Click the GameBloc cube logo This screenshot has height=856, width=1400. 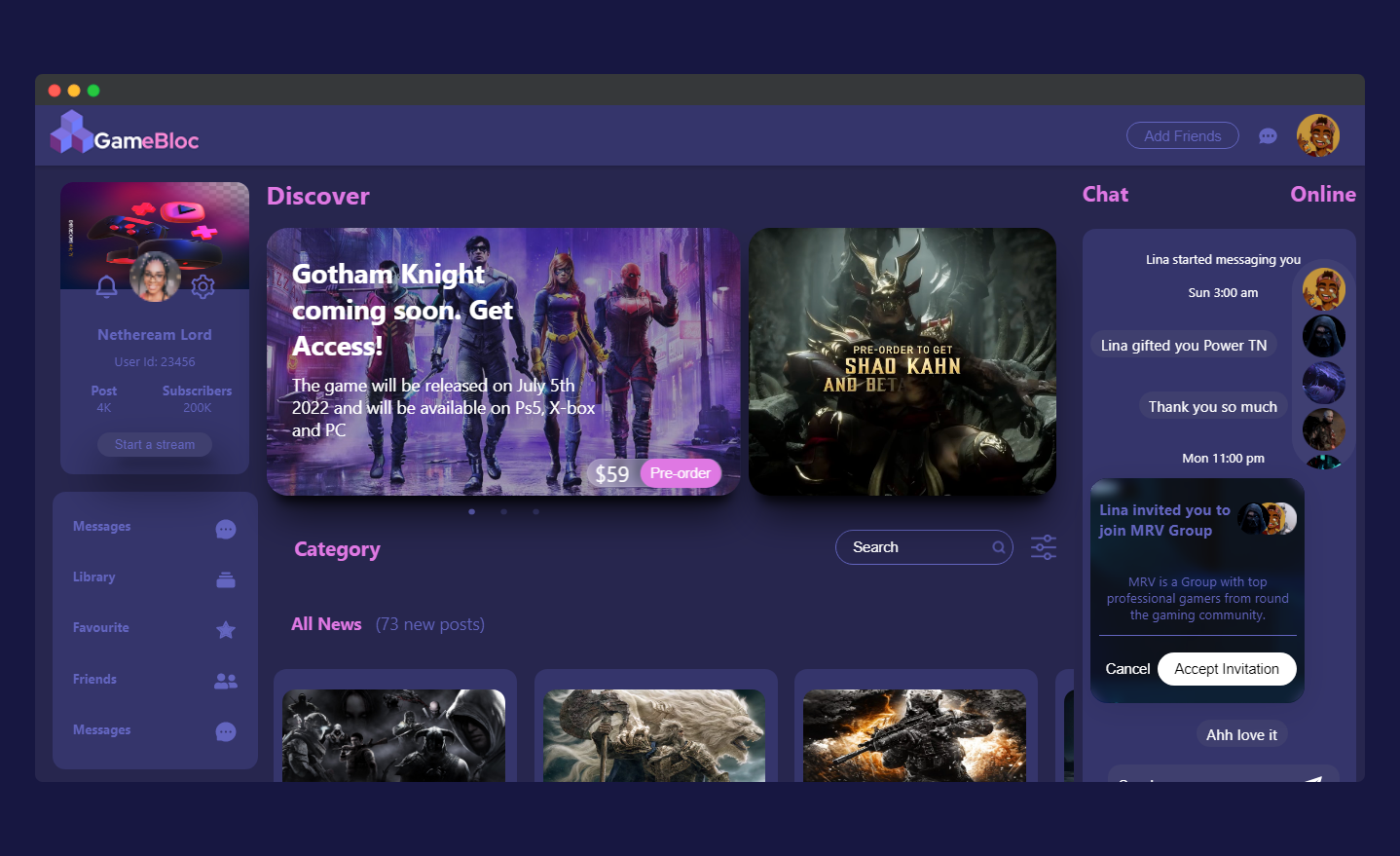[71, 132]
